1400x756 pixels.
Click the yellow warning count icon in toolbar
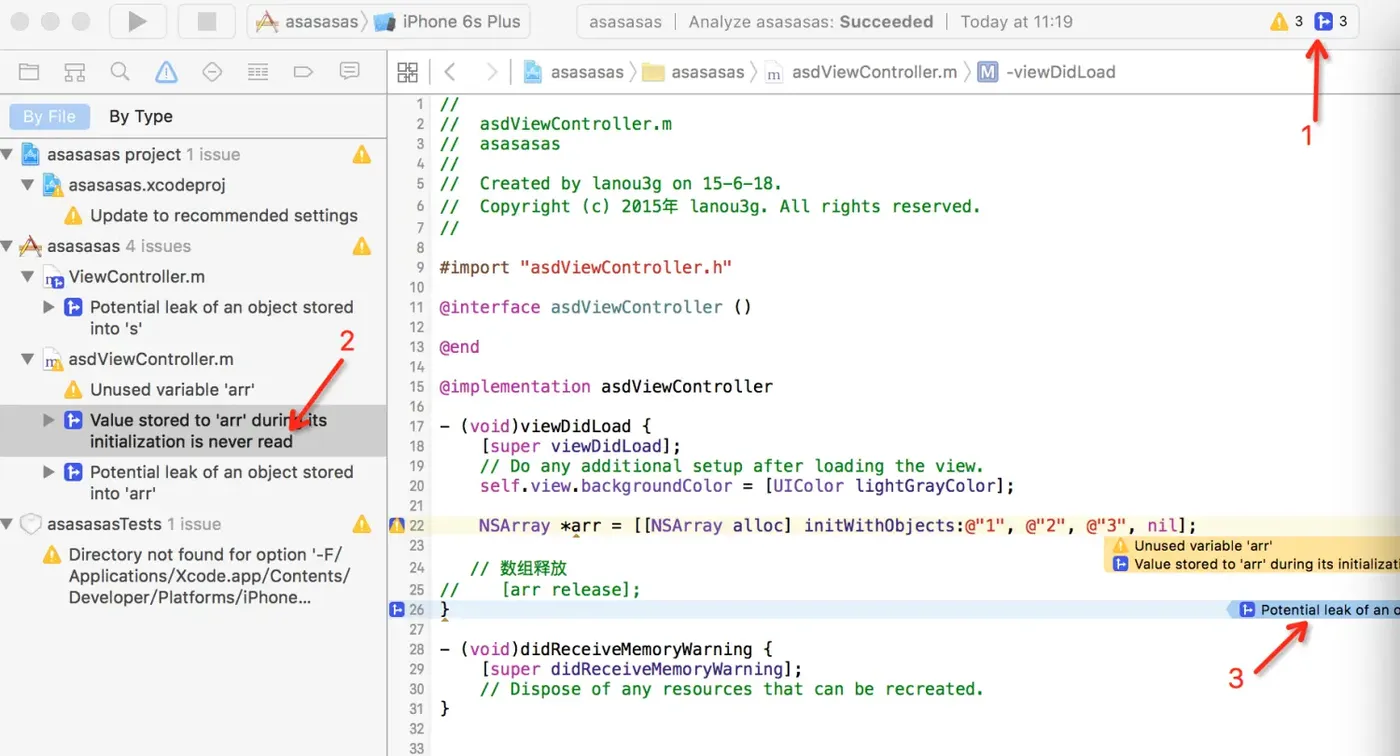pyautogui.click(x=1279, y=21)
